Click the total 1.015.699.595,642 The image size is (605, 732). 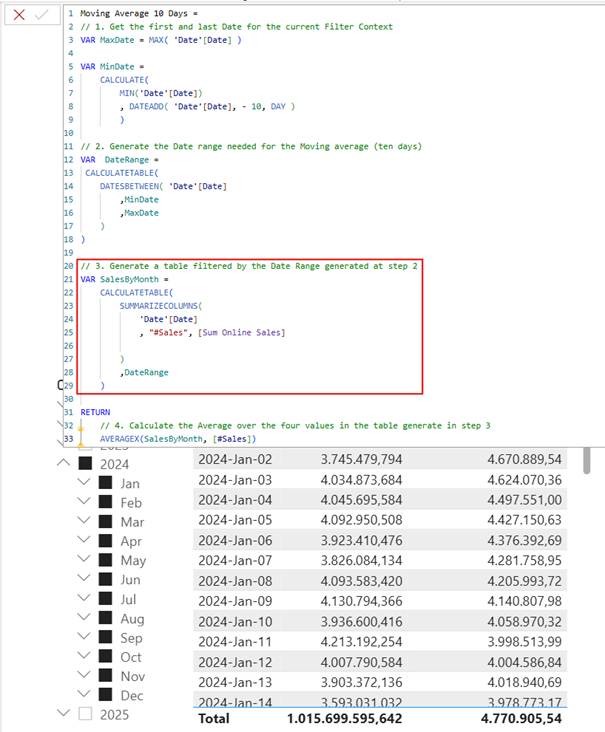345,718
